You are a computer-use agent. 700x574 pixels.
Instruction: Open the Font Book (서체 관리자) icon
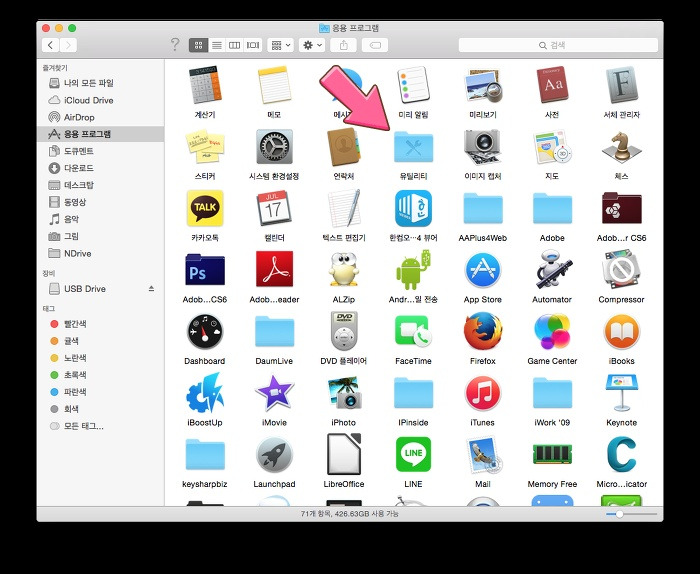(621, 85)
